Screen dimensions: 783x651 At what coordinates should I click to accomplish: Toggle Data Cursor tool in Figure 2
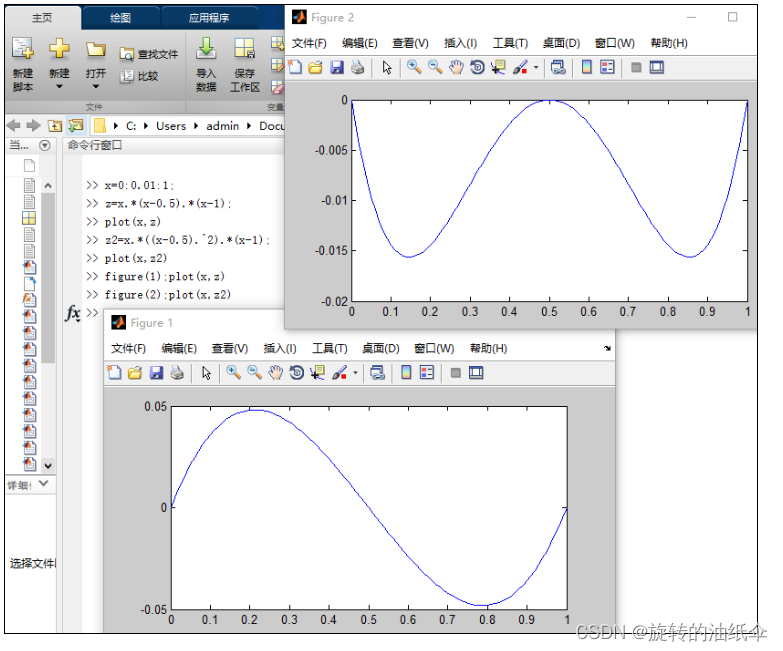[498, 67]
